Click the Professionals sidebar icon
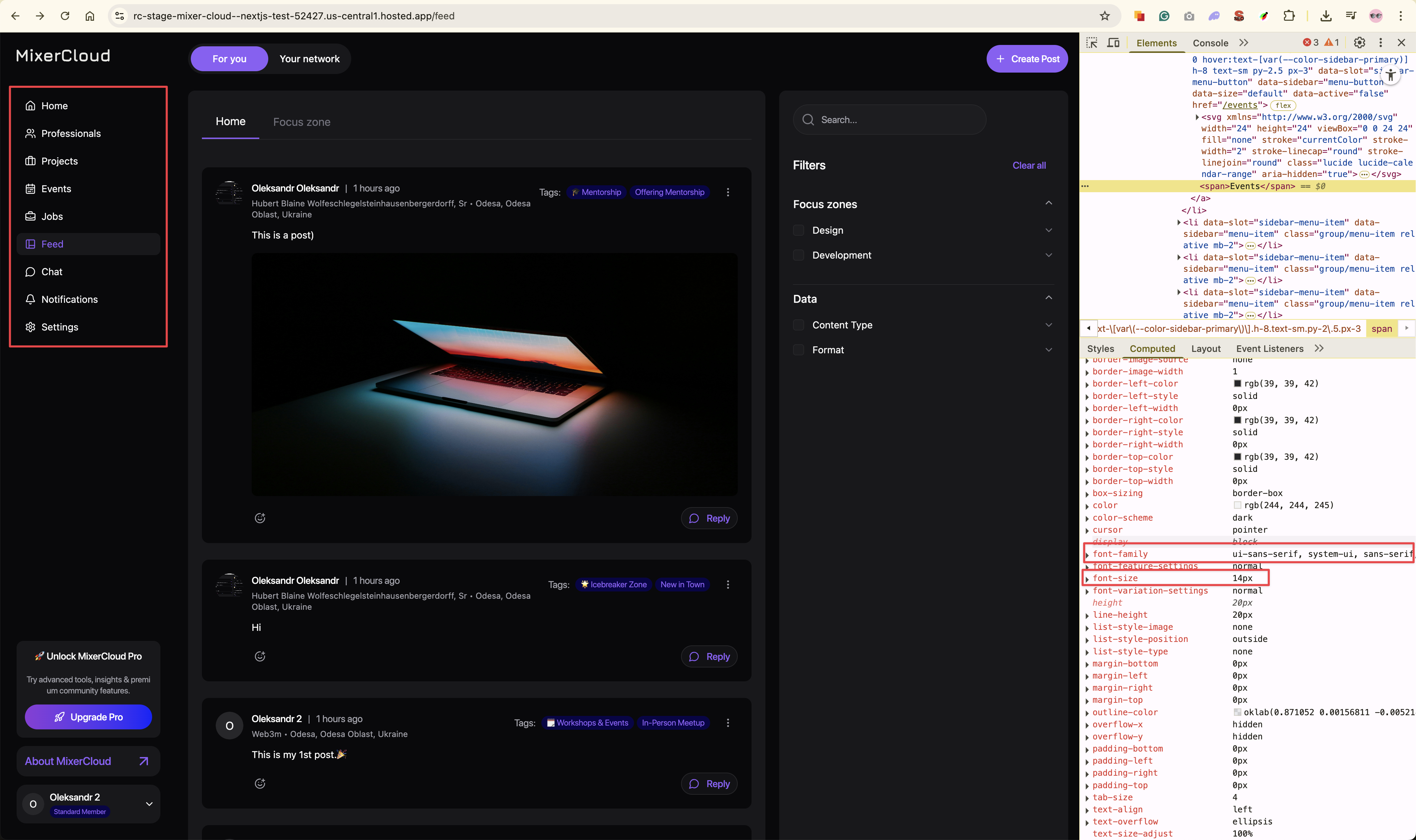The height and width of the screenshot is (840, 1416). [x=30, y=133]
